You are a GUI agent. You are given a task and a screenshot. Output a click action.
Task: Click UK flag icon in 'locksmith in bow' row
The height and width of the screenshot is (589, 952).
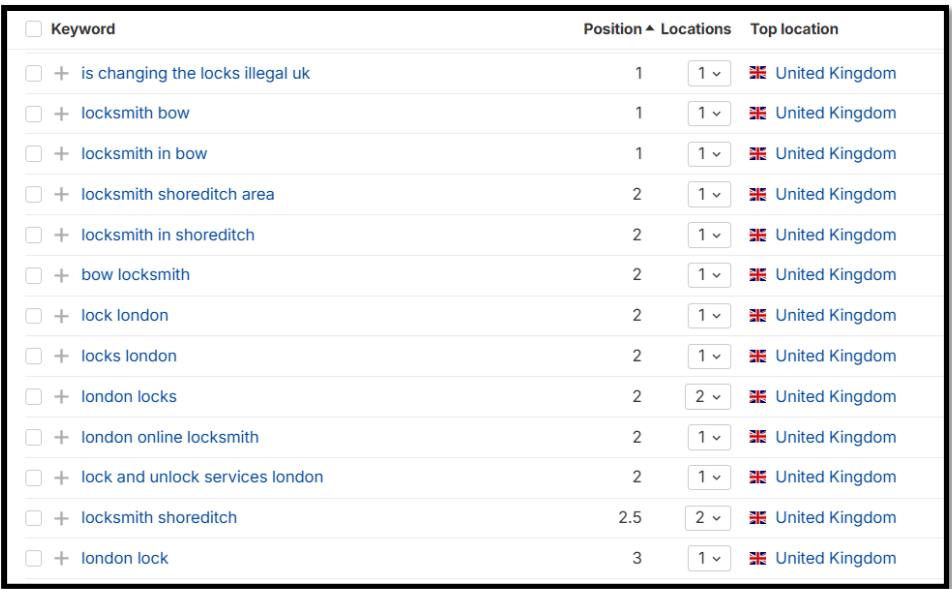(x=758, y=154)
